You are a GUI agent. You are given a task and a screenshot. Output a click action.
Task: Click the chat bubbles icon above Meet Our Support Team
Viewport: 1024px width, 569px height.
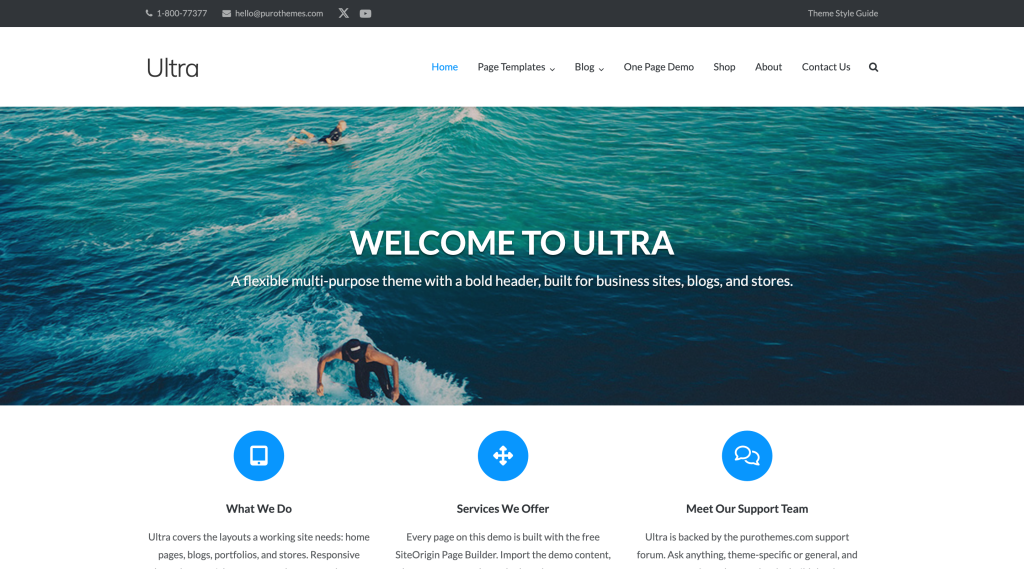(747, 456)
